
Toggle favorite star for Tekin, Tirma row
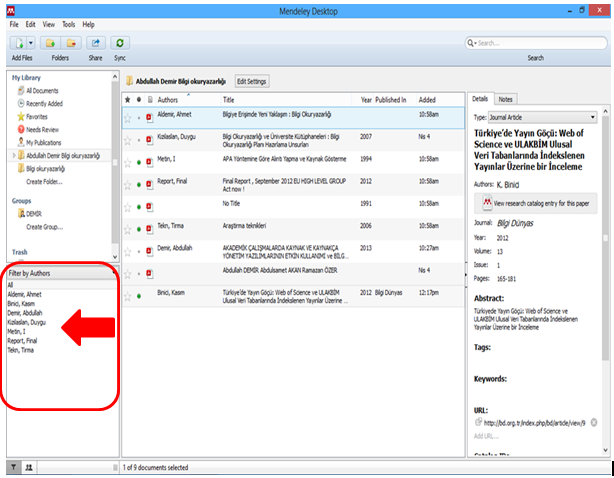(x=128, y=229)
